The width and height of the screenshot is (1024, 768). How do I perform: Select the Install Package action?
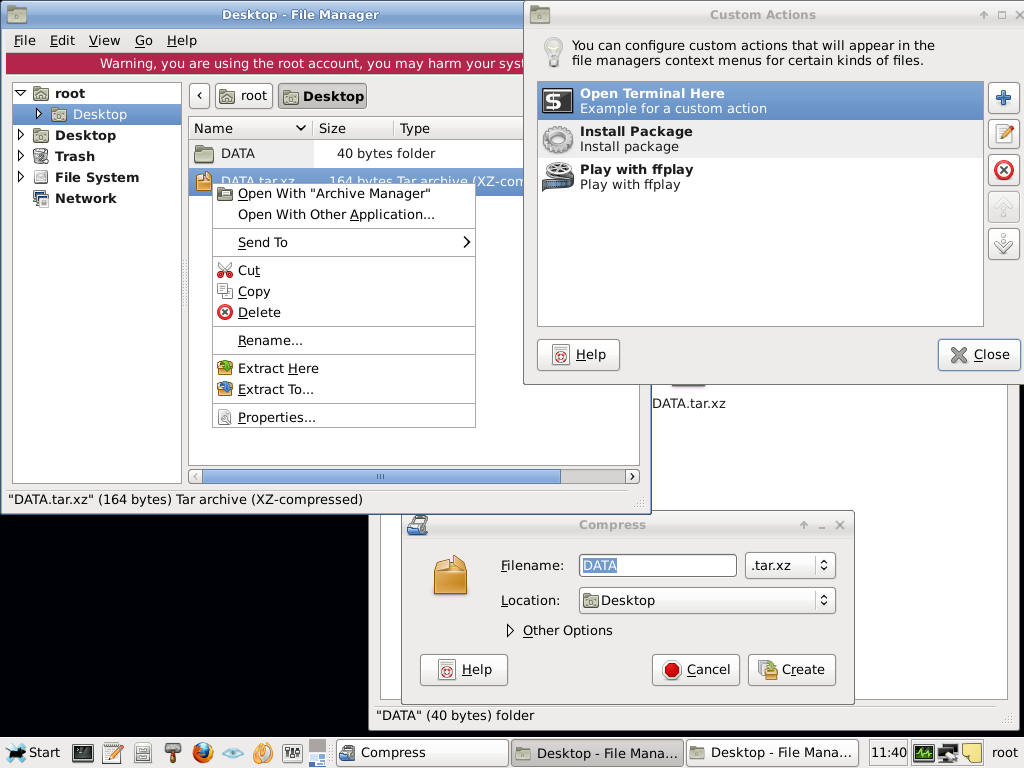pos(636,138)
